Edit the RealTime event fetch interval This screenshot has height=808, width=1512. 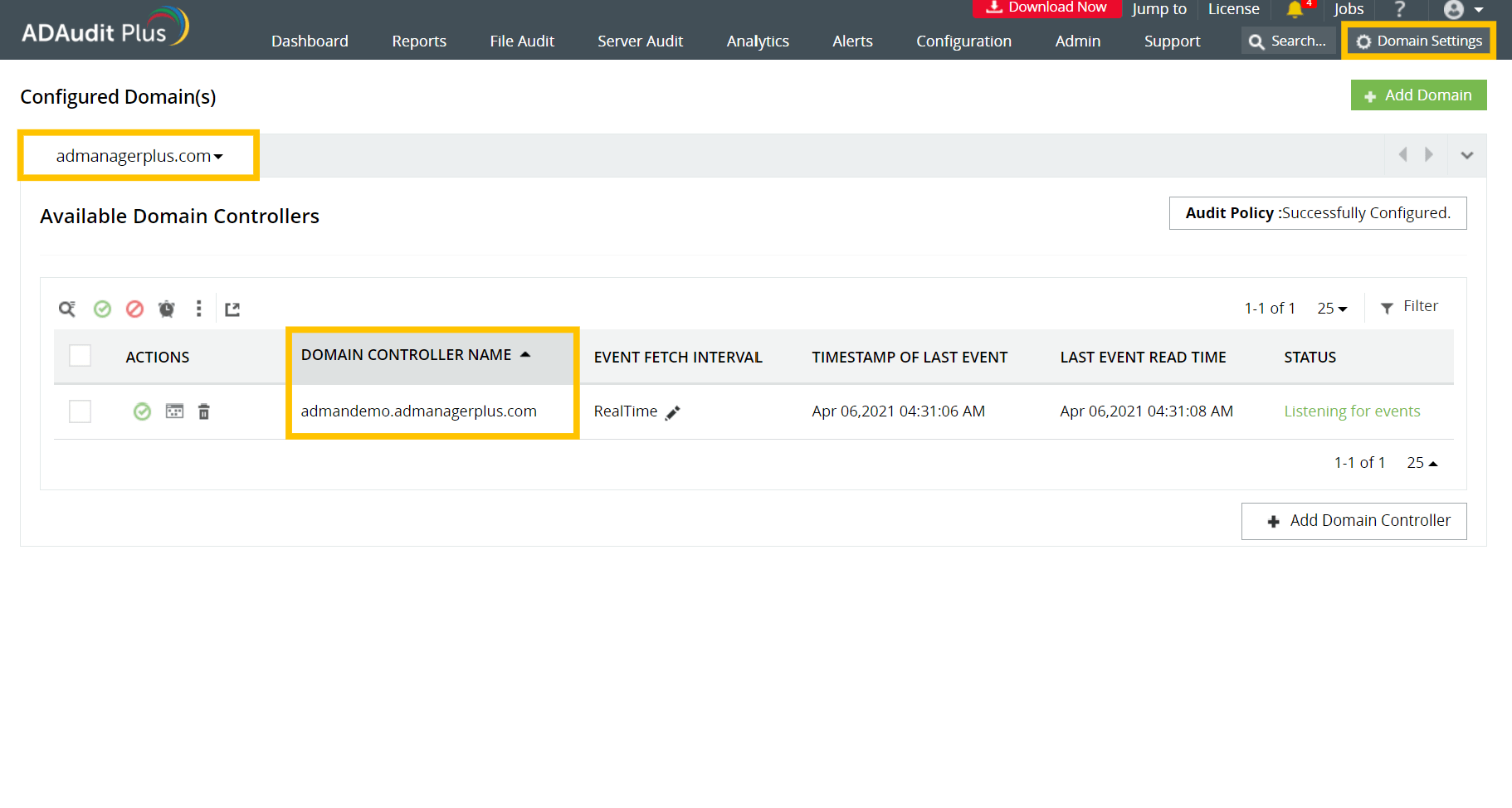pyautogui.click(x=672, y=411)
